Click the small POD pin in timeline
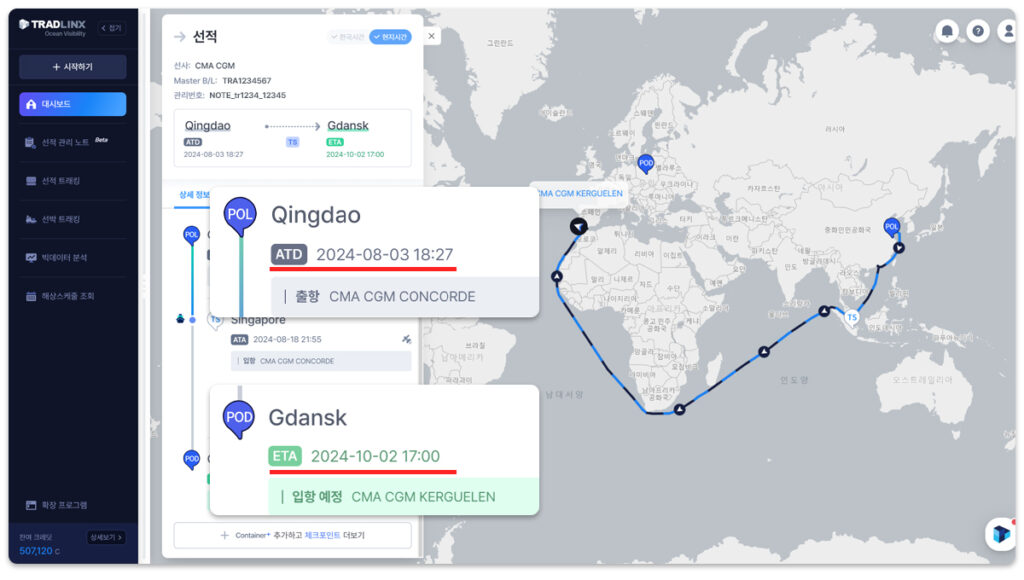1024x580 pixels. pos(191,460)
